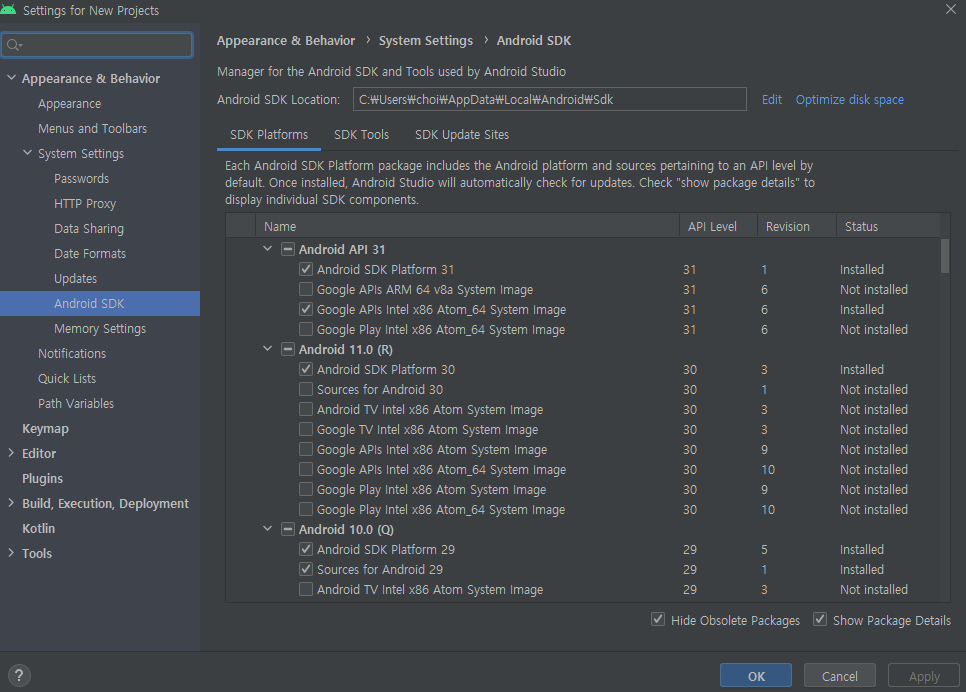Collapse the Android 11.0 (R) group

tap(267, 349)
